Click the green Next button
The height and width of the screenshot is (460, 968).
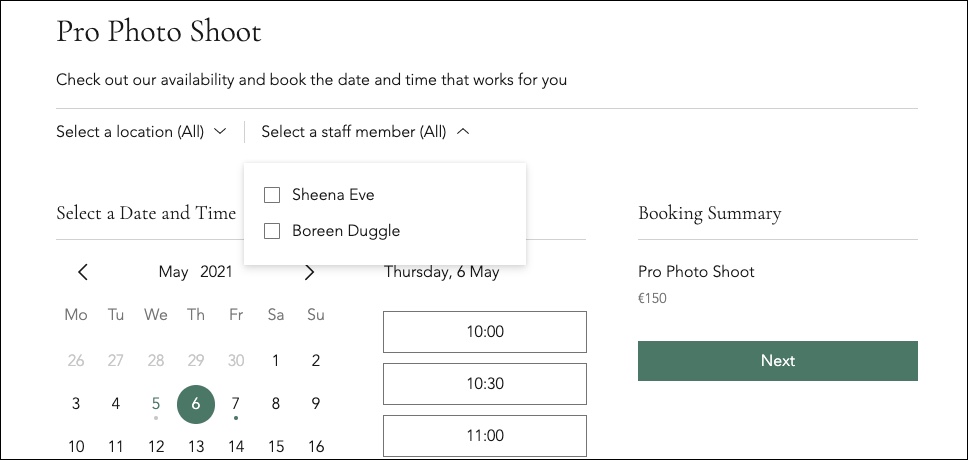tap(778, 361)
